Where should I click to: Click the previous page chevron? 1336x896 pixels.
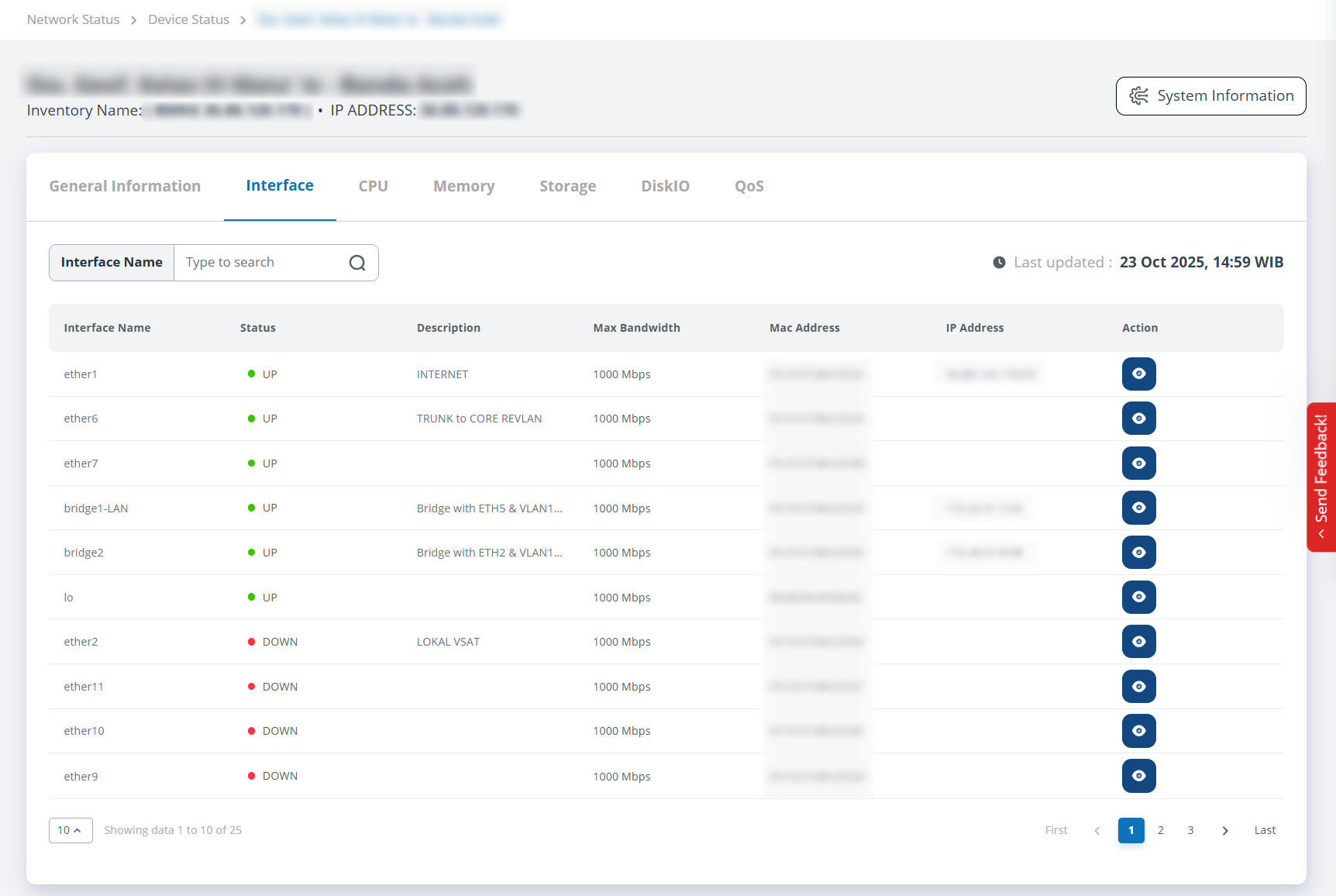1097,830
